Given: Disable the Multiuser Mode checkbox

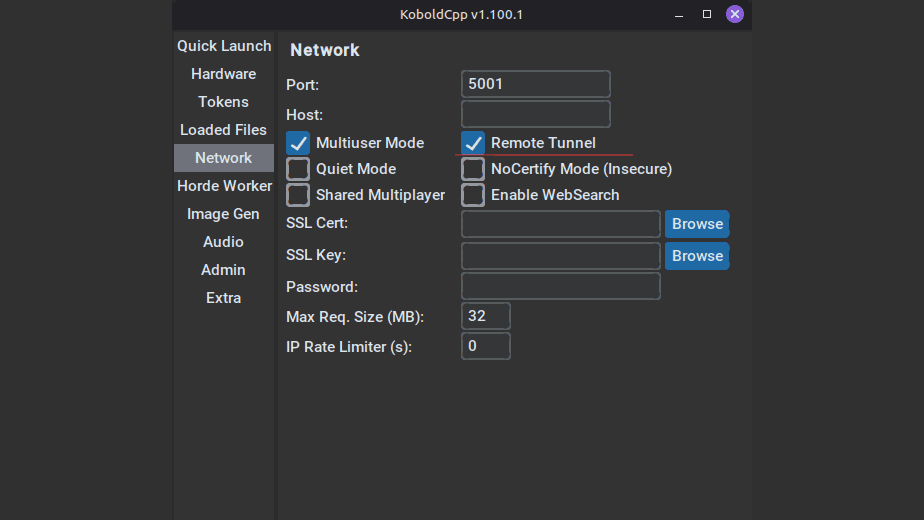Looking at the screenshot, I should [299, 143].
